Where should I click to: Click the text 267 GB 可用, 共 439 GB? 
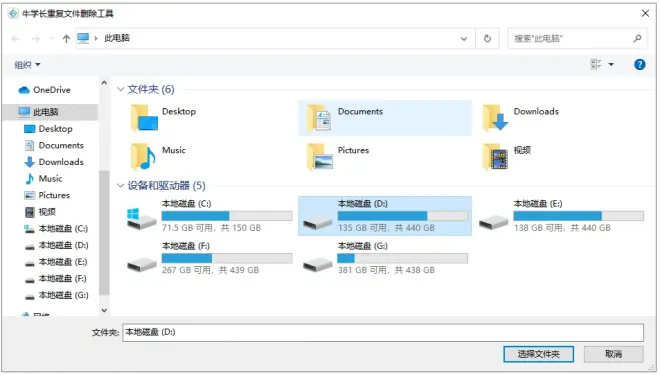[210, 270]
